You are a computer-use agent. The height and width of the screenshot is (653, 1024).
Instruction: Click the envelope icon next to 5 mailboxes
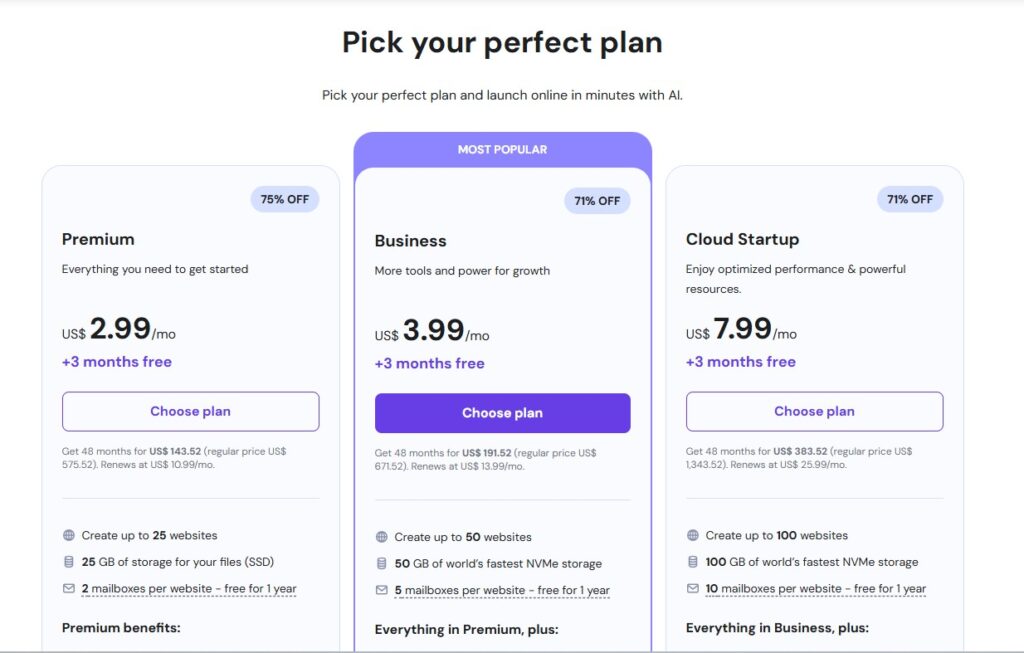(381, 590)
